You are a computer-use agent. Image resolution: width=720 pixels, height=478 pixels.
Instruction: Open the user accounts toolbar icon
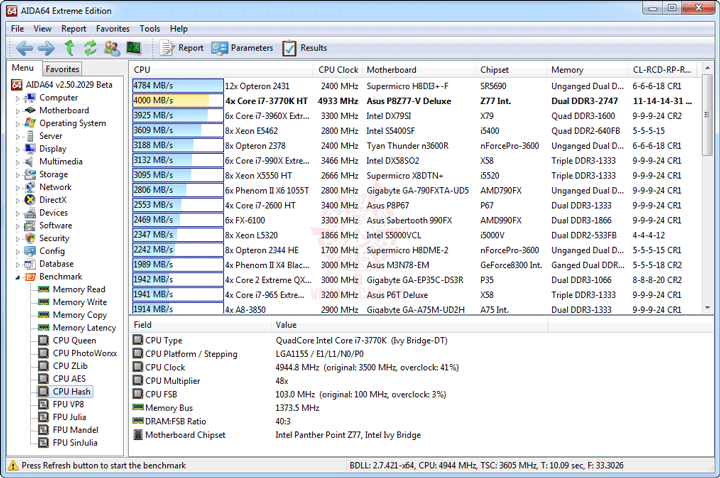coord(112,48)
